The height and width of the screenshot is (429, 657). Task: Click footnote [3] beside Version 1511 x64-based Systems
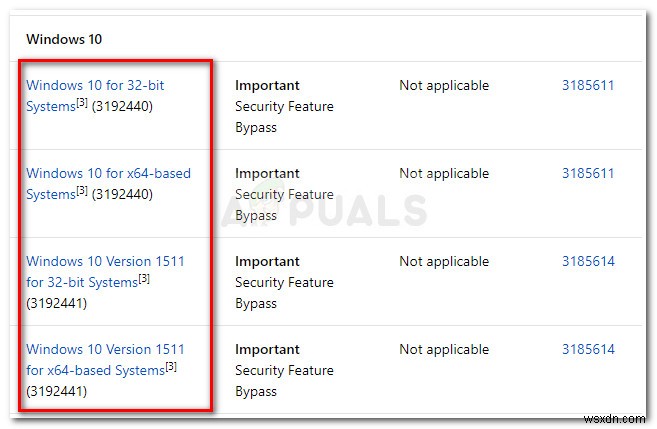(171, 368)
